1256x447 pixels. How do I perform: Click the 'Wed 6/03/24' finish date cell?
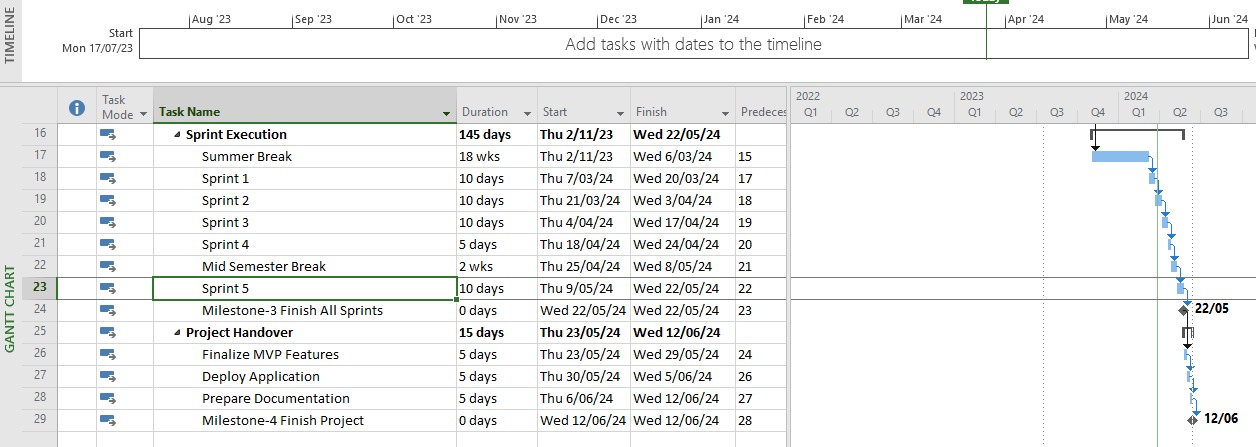(x=682, y=156)
